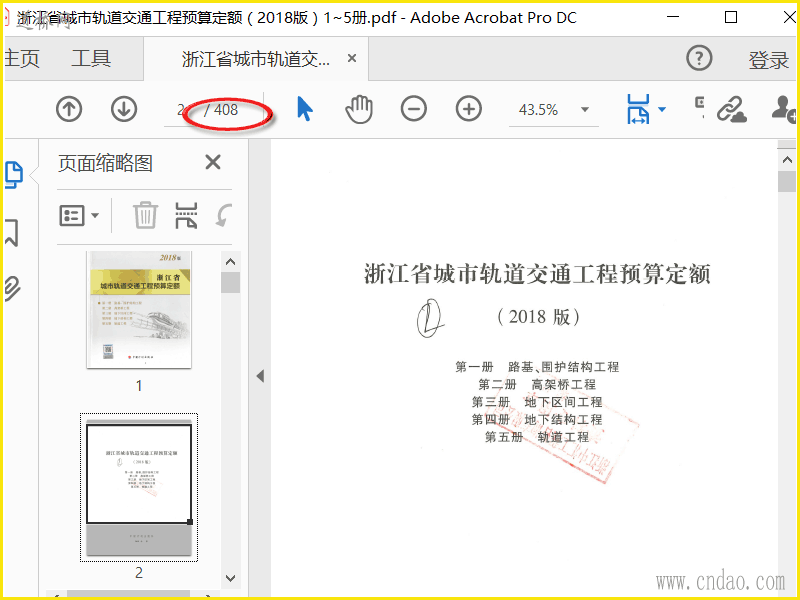
Task: Select the 浙江省城市轨道交... document tab
Action: pos(256,59)
